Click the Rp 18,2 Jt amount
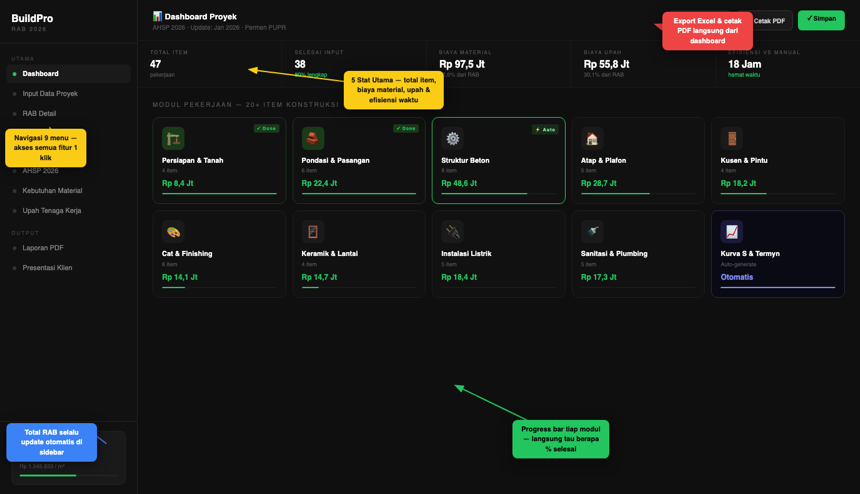 coord(738,183)
